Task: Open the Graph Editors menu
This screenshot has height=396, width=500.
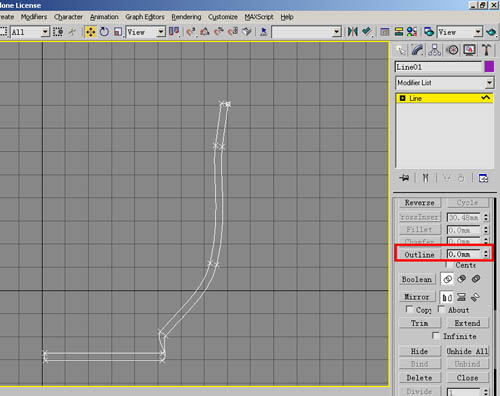Action: coord(145,17)
